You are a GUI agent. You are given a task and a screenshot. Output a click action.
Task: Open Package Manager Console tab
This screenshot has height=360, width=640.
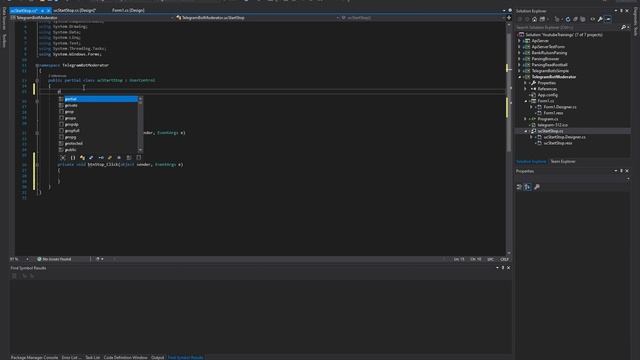coord(34,358)
